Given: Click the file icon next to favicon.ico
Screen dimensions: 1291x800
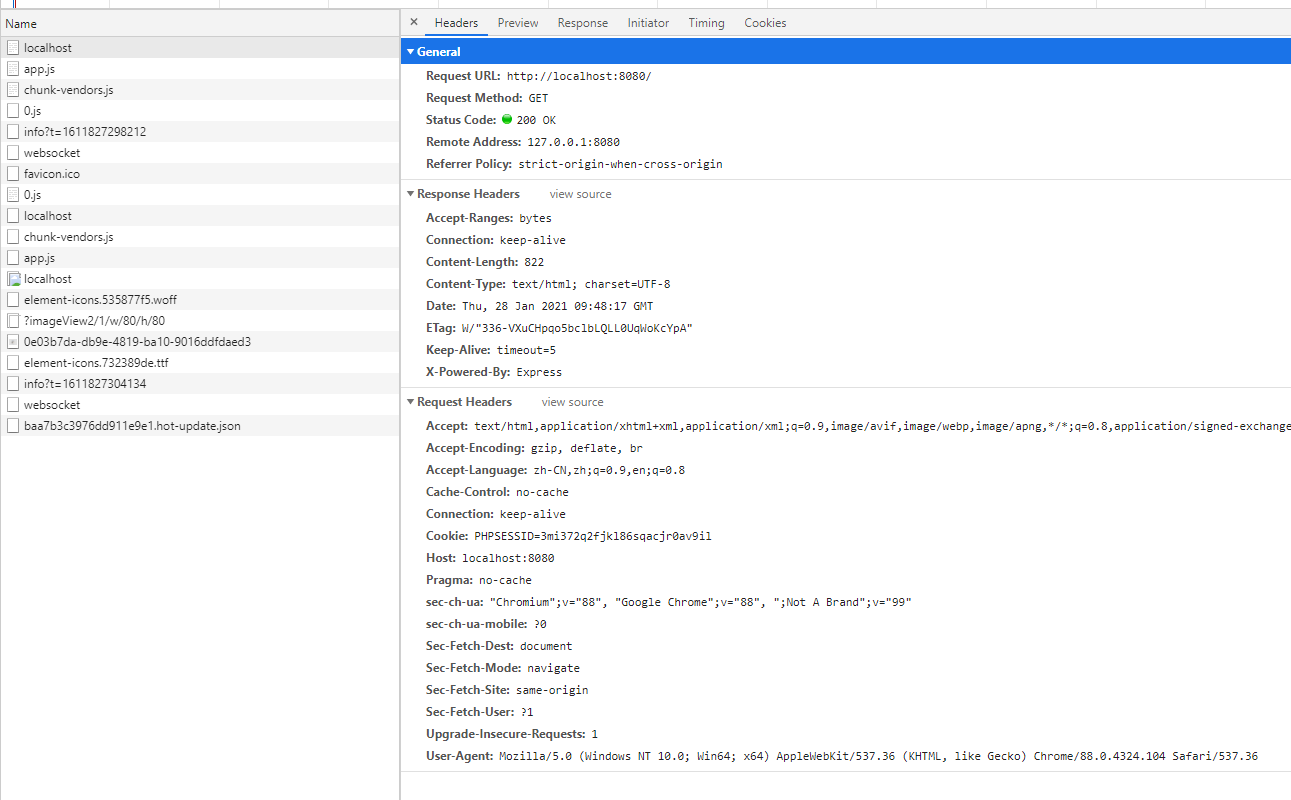Looking at the screenshot, I should point(13,173).
